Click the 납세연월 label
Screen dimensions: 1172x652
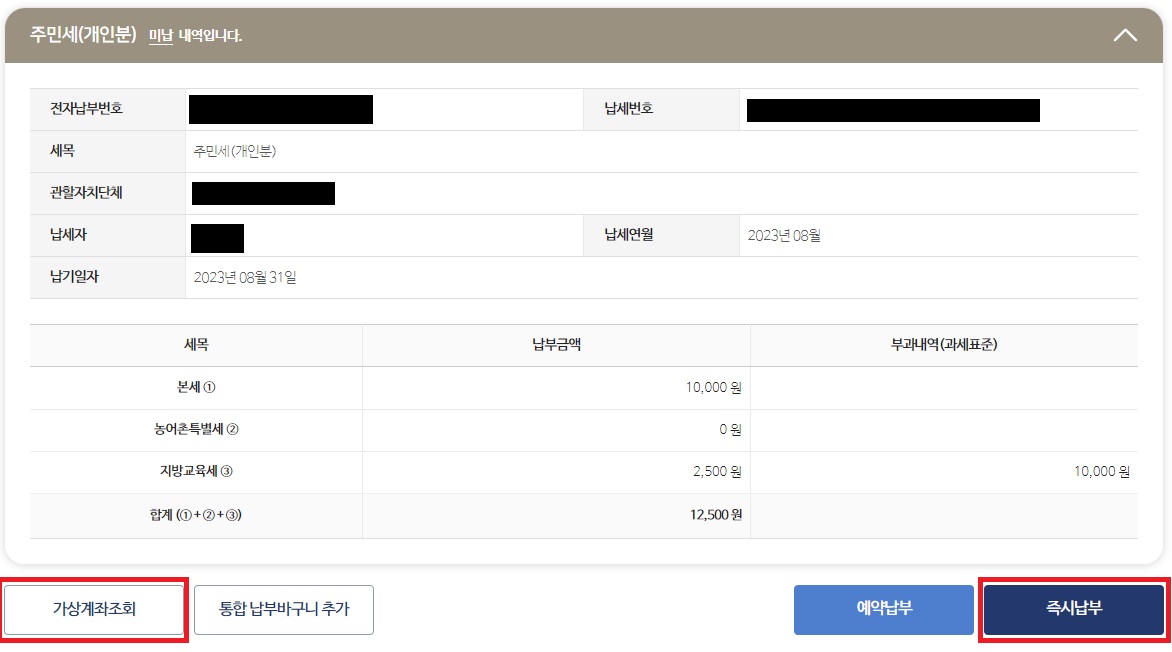[629, 235]
